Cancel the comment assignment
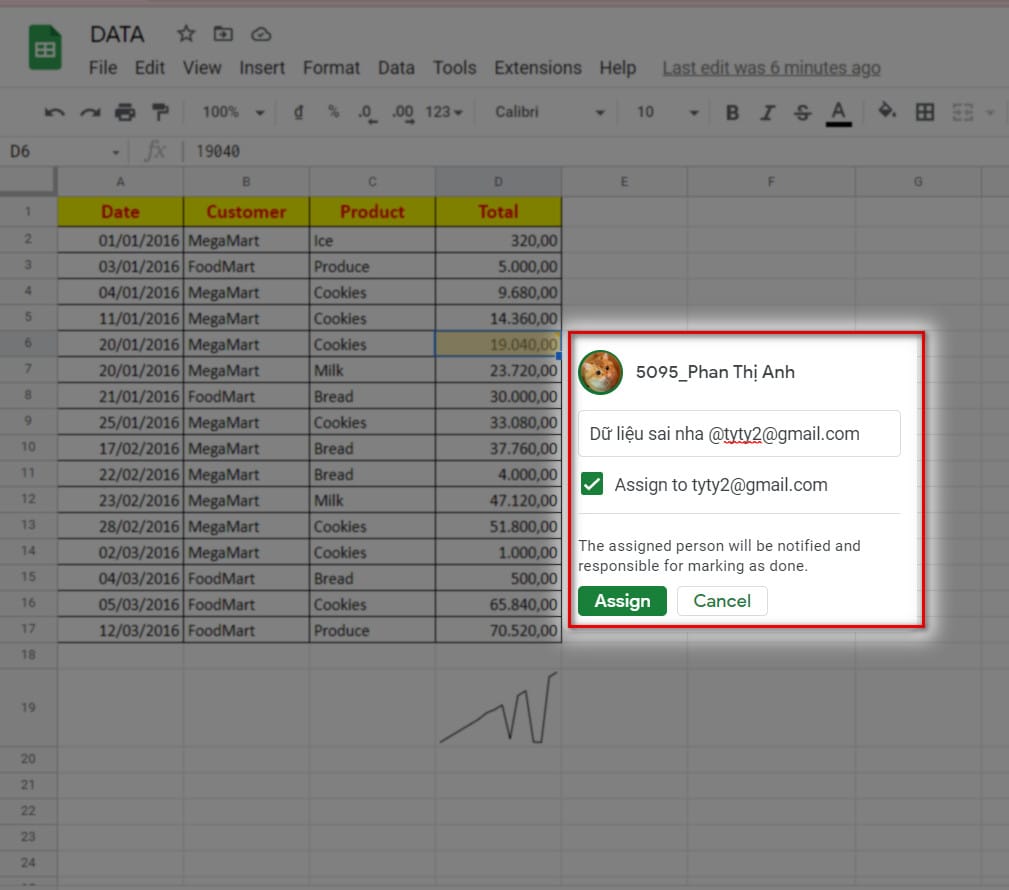Image resolution: width=1009 pixels, height=890 pixels. pos(722,601)
